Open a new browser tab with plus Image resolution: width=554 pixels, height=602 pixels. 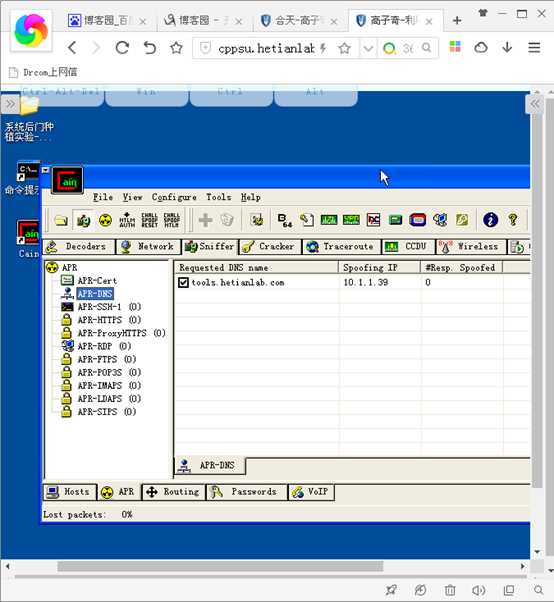457,20
